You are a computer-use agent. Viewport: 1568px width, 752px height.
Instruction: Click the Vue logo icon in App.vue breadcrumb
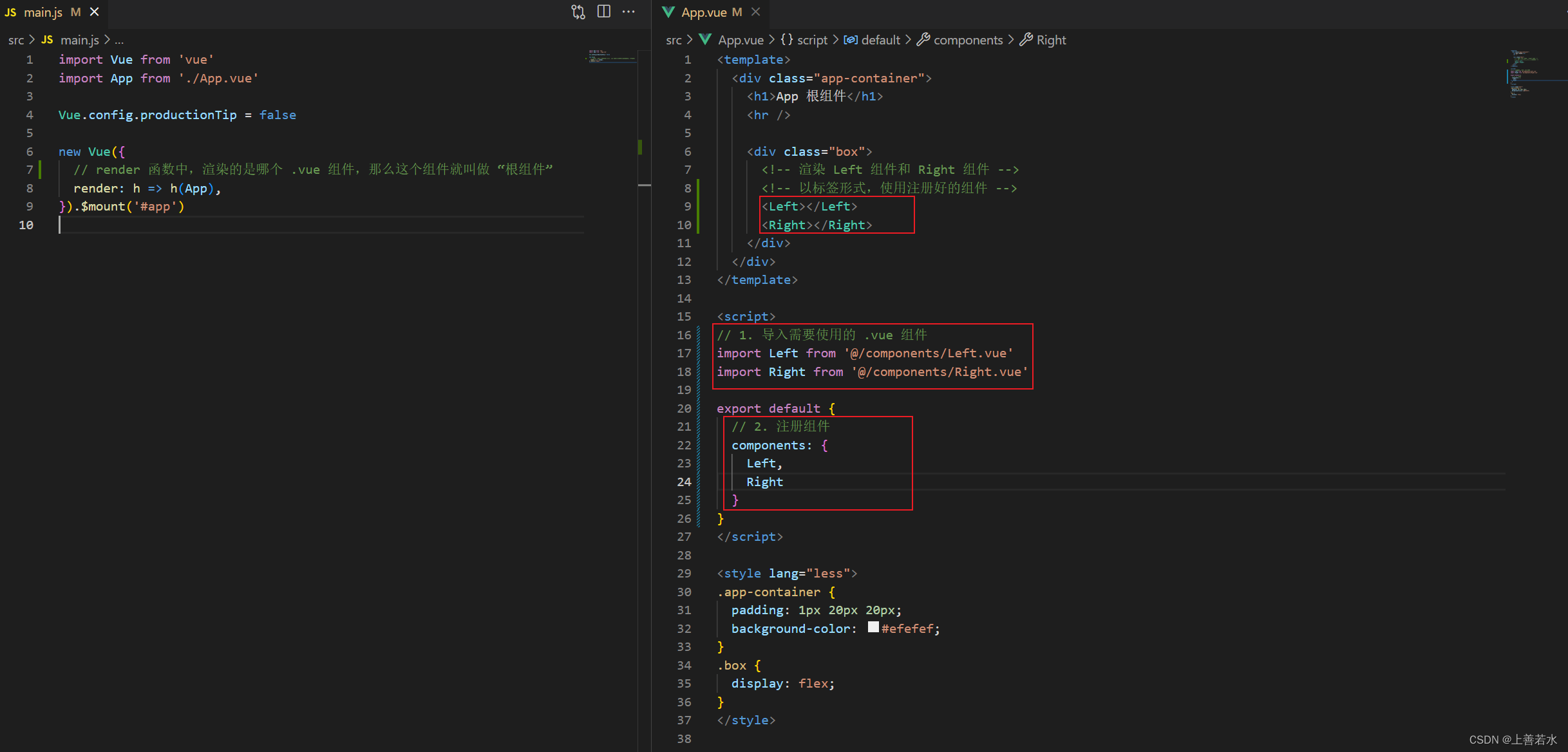pos(705,39)
